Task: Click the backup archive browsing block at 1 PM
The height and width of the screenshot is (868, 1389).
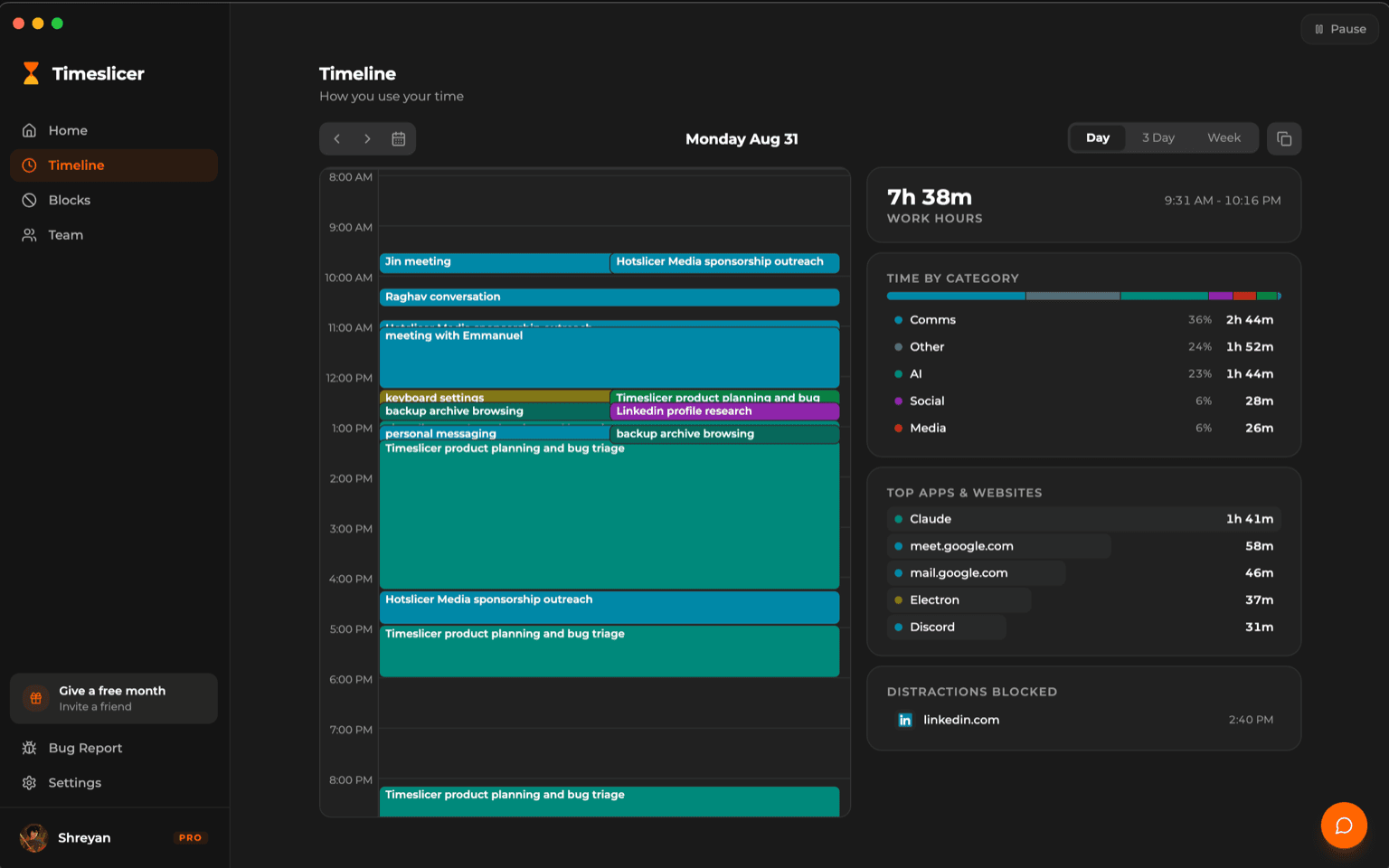Action: (x=725, y=434)
